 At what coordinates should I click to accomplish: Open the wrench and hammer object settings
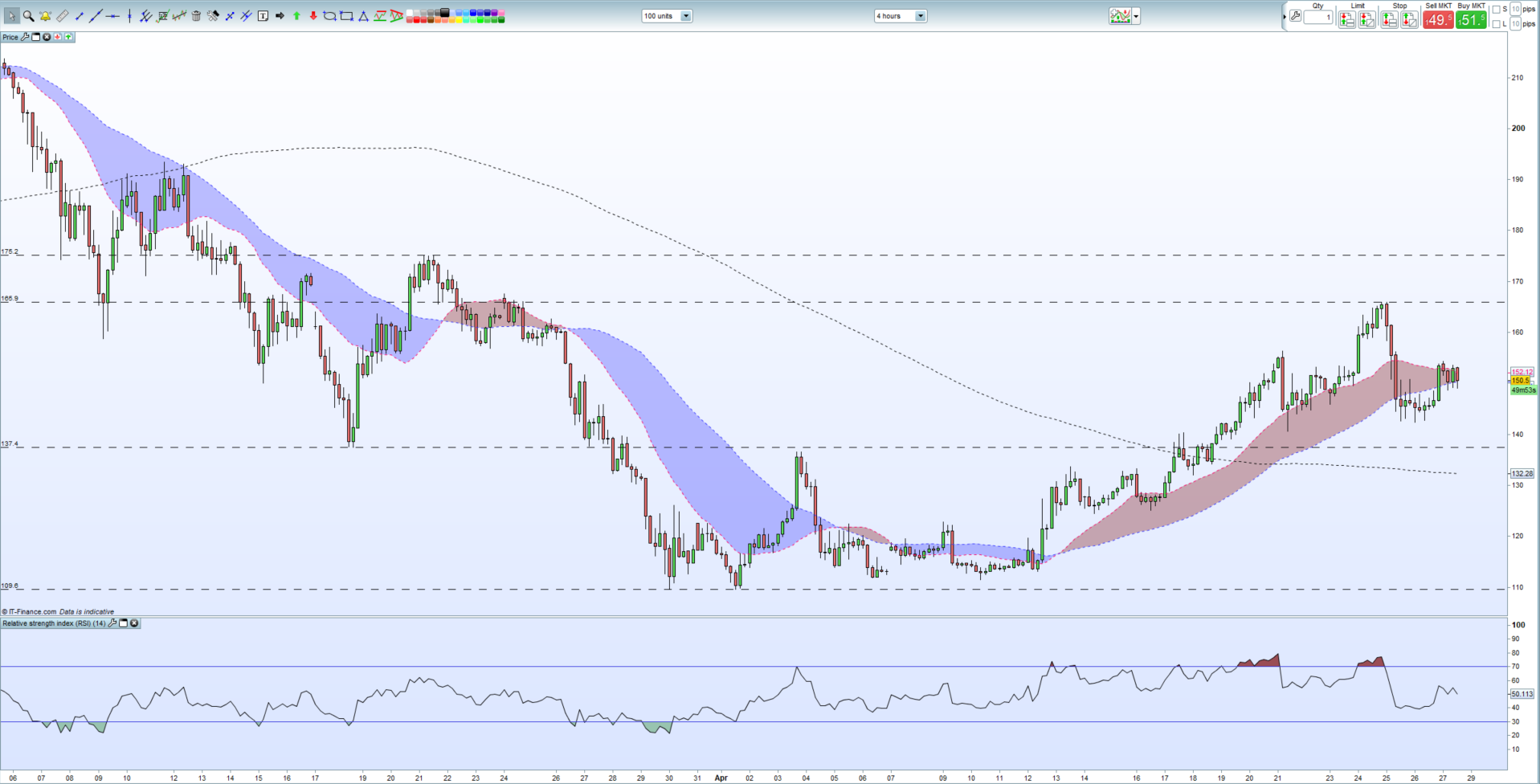tap(213, 16)
